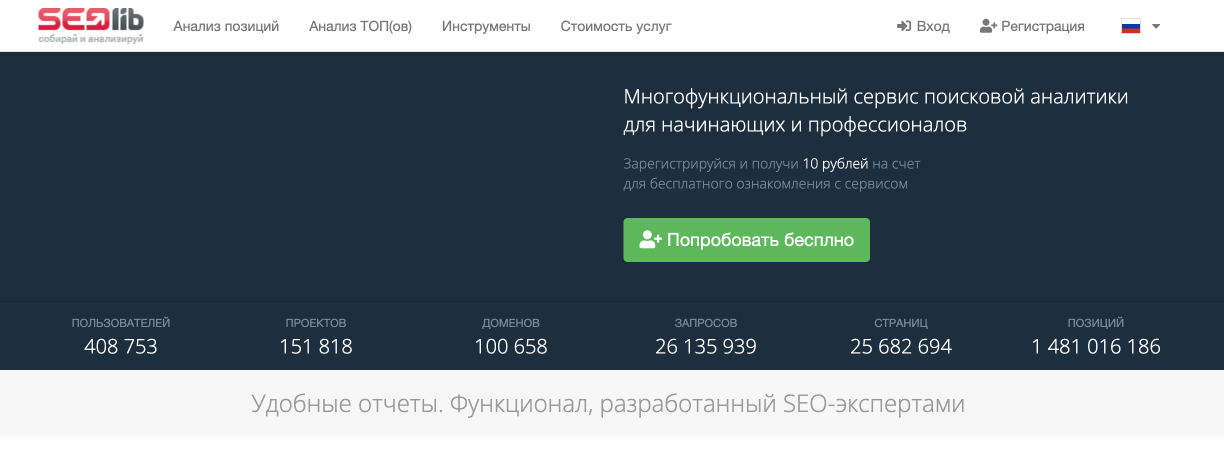Open the Вход login link
Image resolution: width=1224 pixels, height=458 pixels.
(933, 26)
